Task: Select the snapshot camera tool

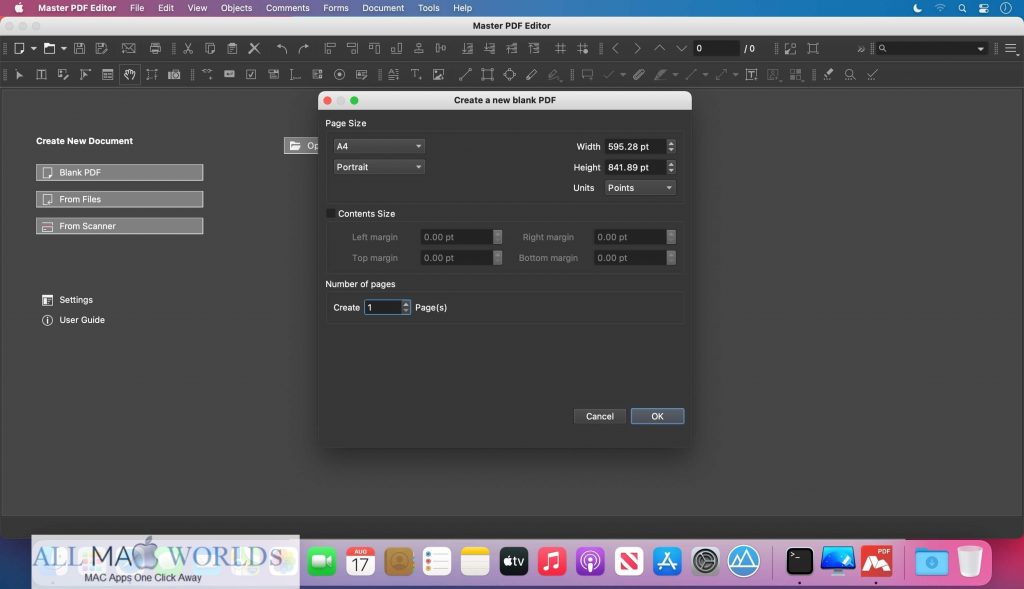Action: pos(174,74)
